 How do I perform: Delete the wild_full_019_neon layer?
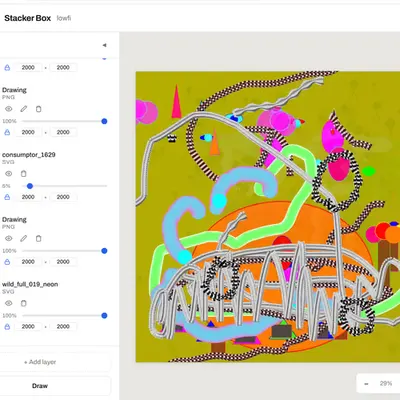(23, 303)
